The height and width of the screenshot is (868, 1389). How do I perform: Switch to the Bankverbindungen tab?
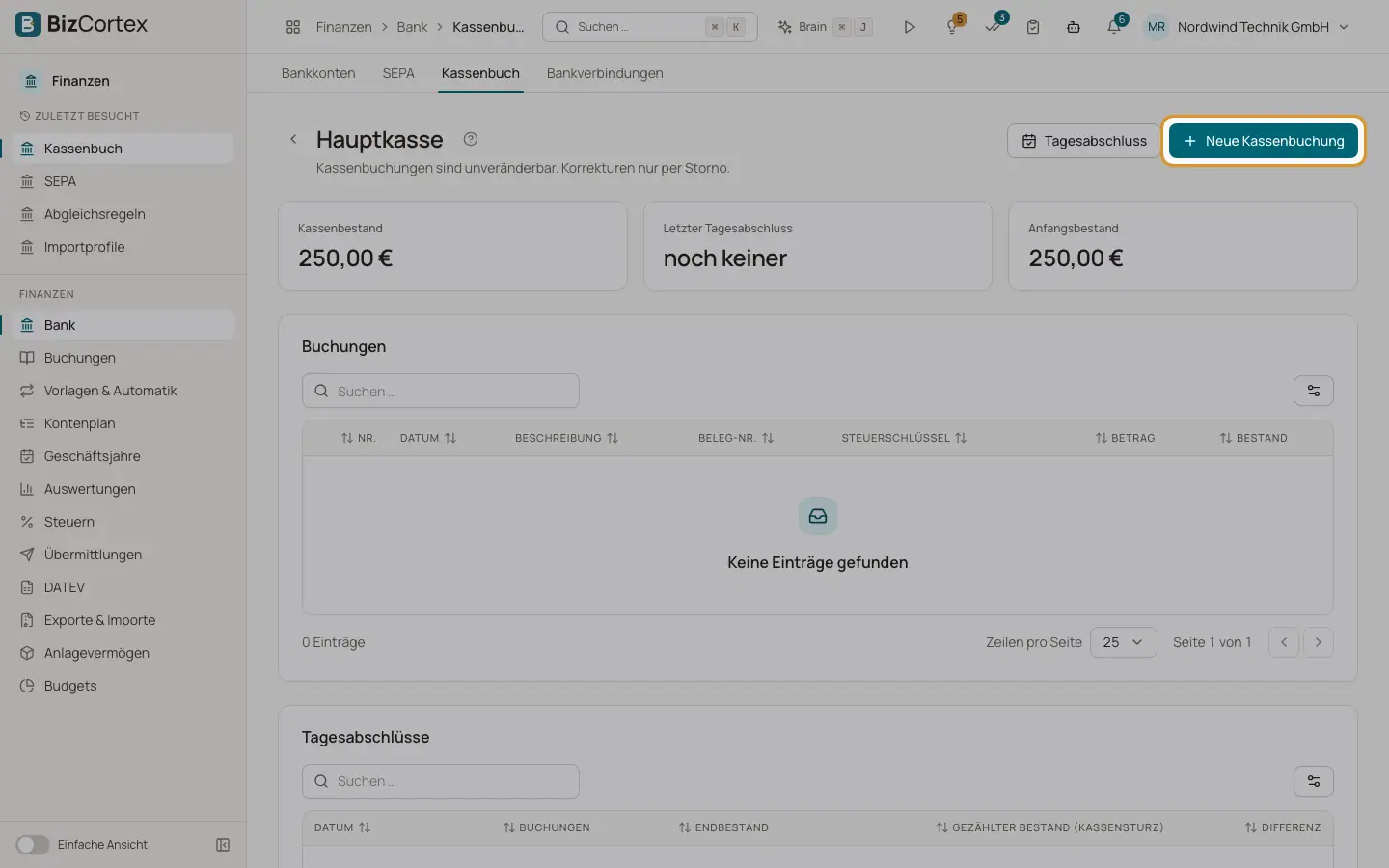point(605,73)
